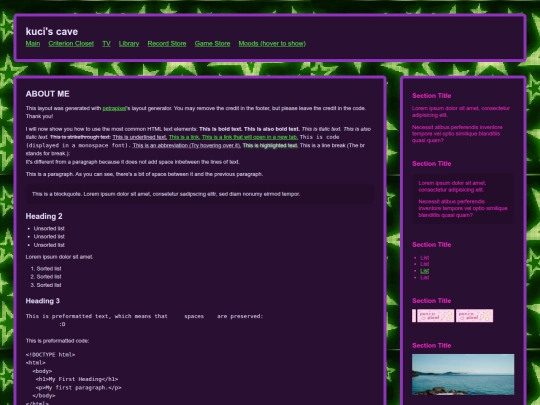Viewport: 540px width, 405px height.
Task: Click the last List item in sidebar
Action: 425,278
